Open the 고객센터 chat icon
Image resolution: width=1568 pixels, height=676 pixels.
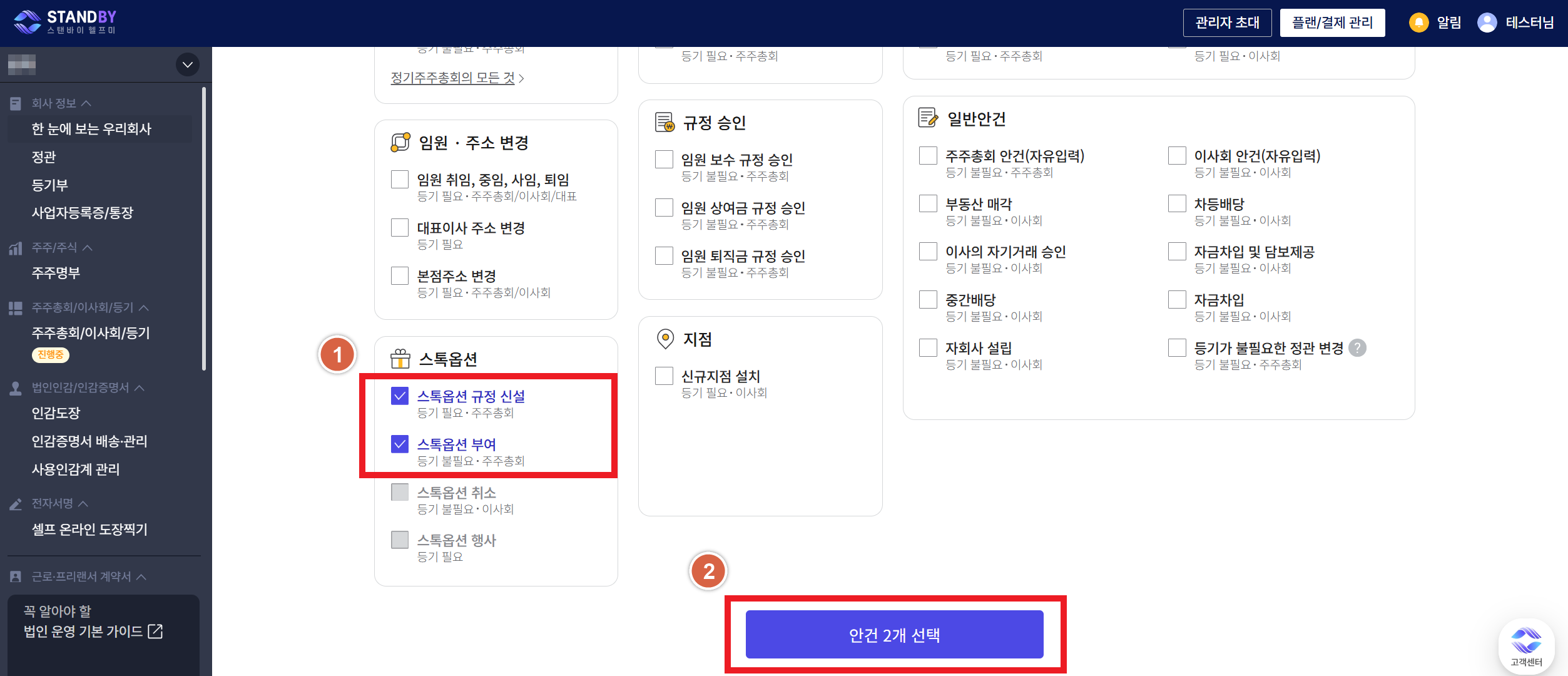point(1526,646)
